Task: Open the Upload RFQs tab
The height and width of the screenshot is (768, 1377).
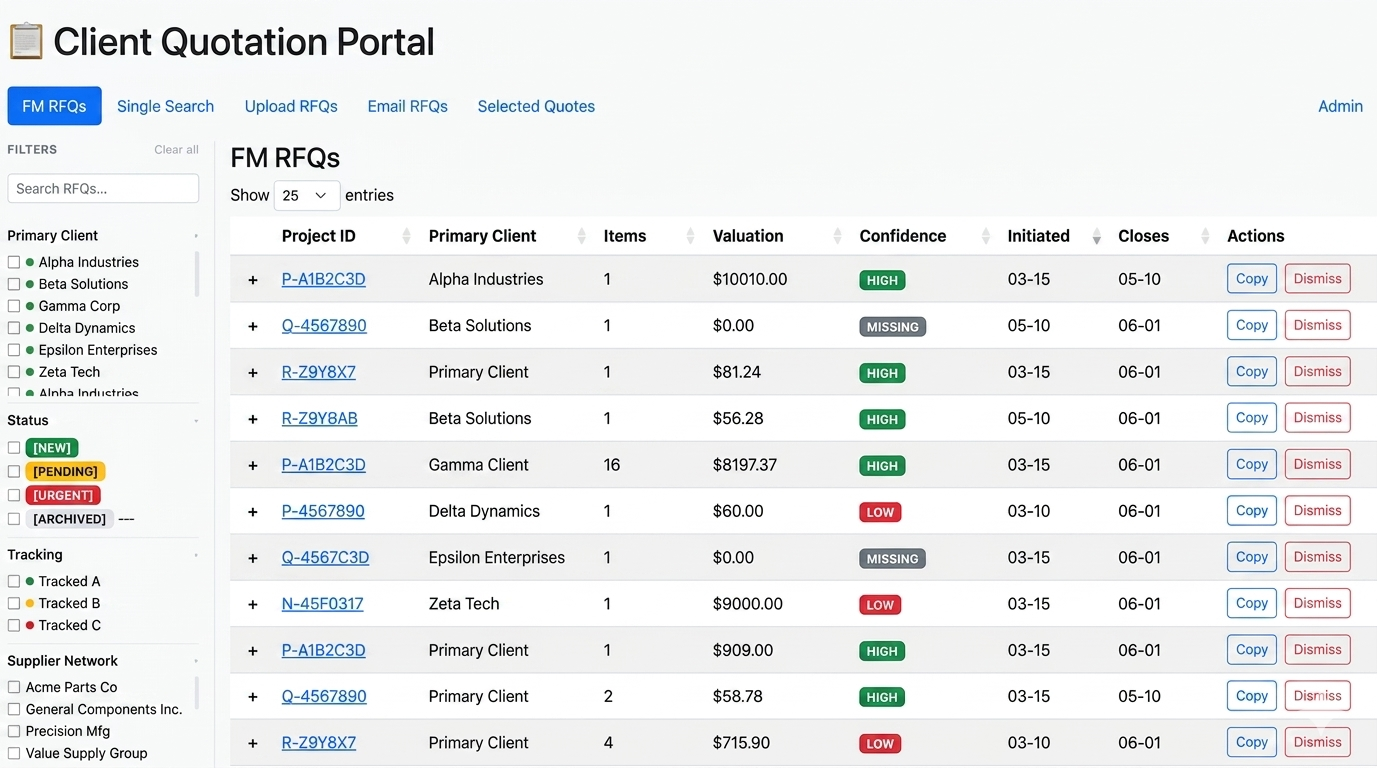Action: [291, 106]
